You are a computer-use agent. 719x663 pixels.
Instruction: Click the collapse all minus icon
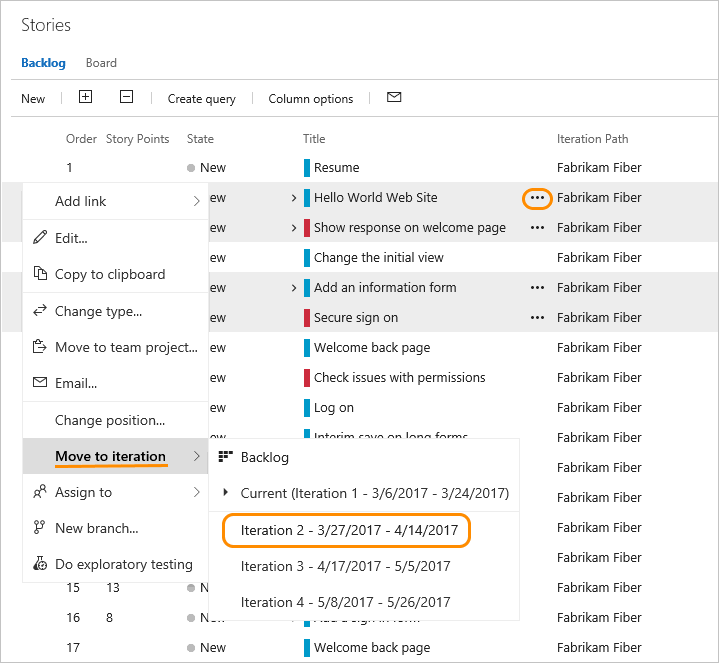click(x=126, y=97)
